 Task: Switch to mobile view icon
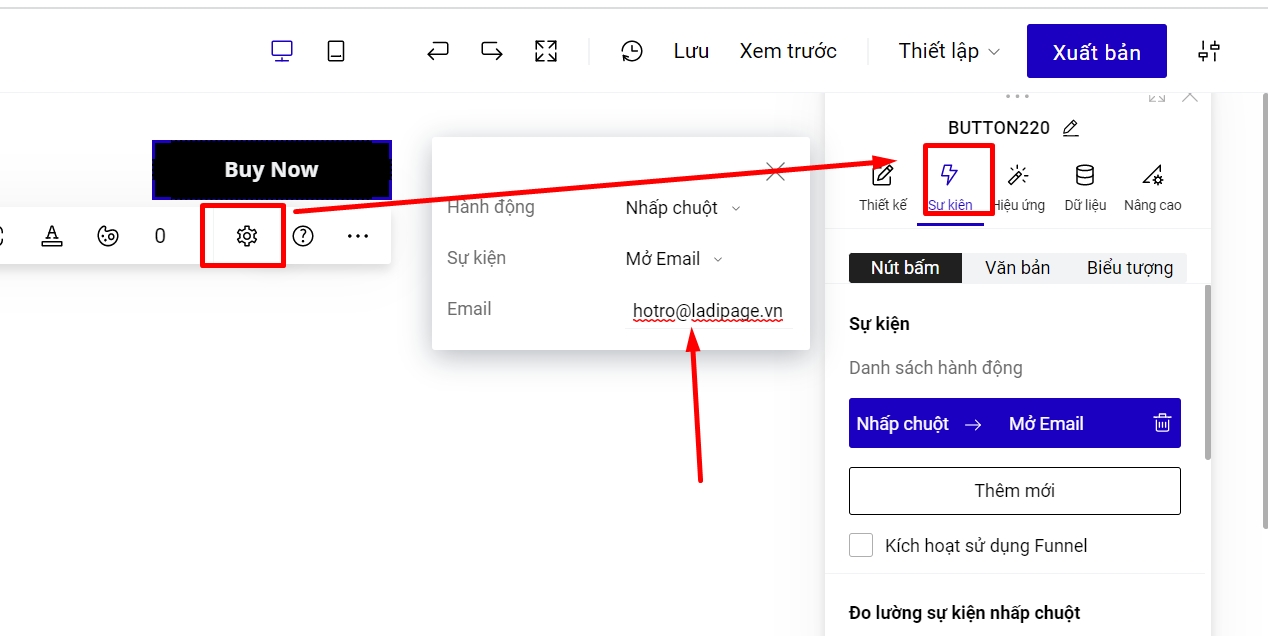(x=336, y=51)
